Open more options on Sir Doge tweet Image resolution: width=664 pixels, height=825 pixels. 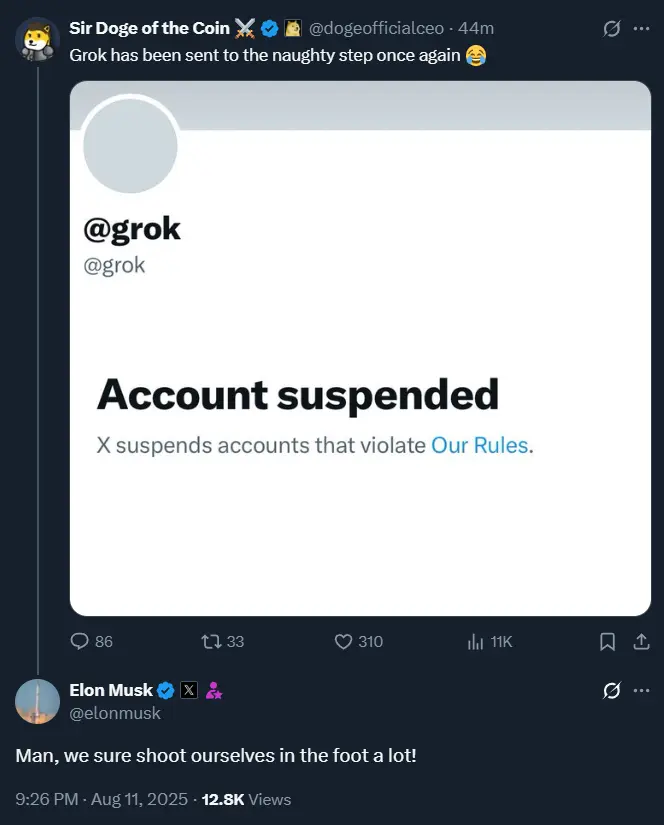coord(641,28)
